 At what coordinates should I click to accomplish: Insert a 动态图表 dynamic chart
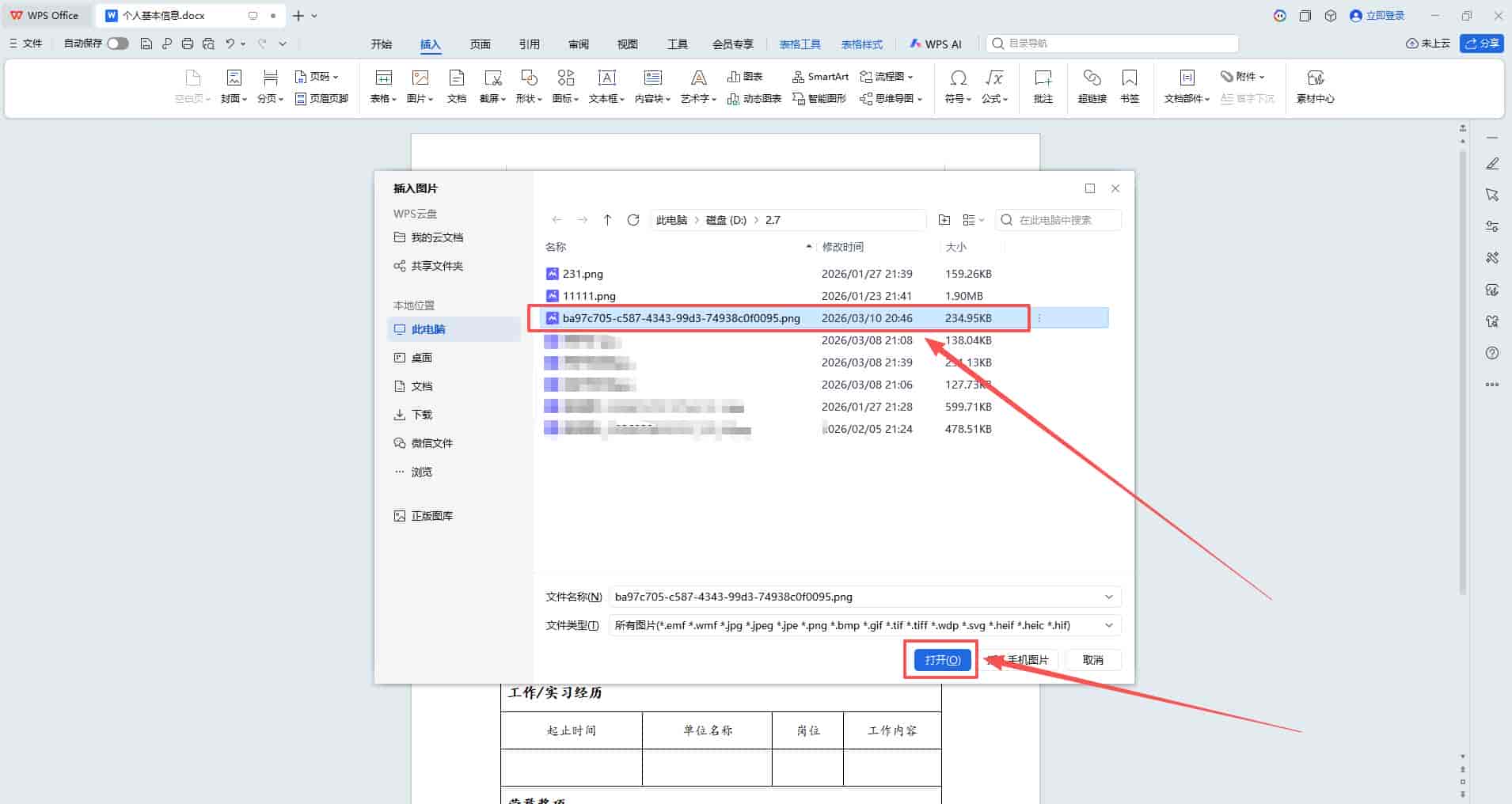(x=754, y=99)
